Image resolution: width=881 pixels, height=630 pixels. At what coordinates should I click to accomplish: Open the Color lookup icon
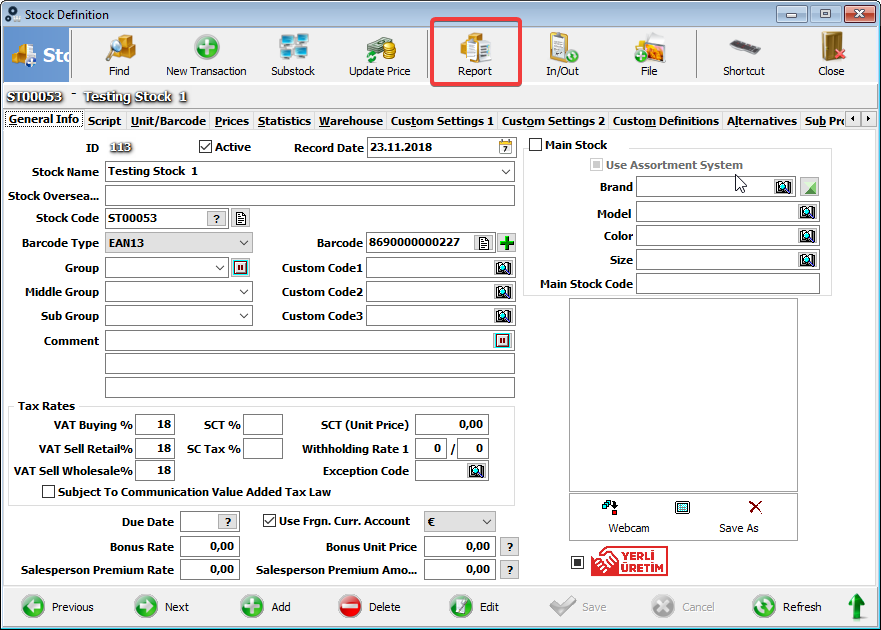(x=807, y=236)
